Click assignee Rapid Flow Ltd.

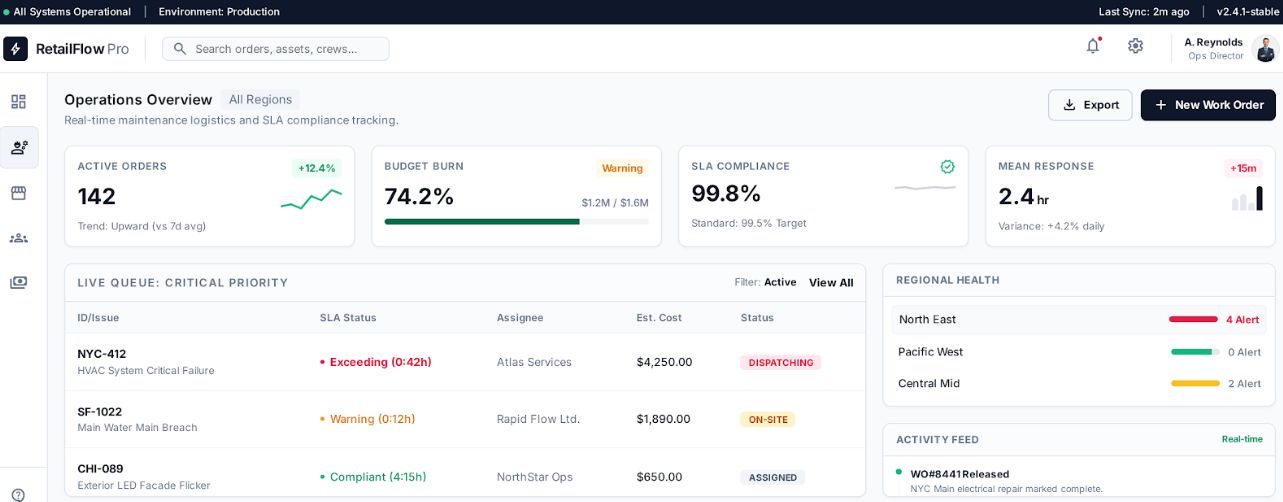point(538,419)
